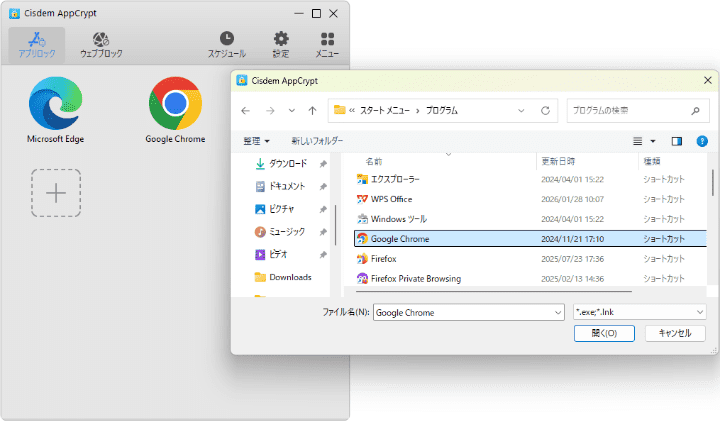Click the 開く(O) button
Image resolution: width=720 pixels, height=421 pixels.
[605, 333]
